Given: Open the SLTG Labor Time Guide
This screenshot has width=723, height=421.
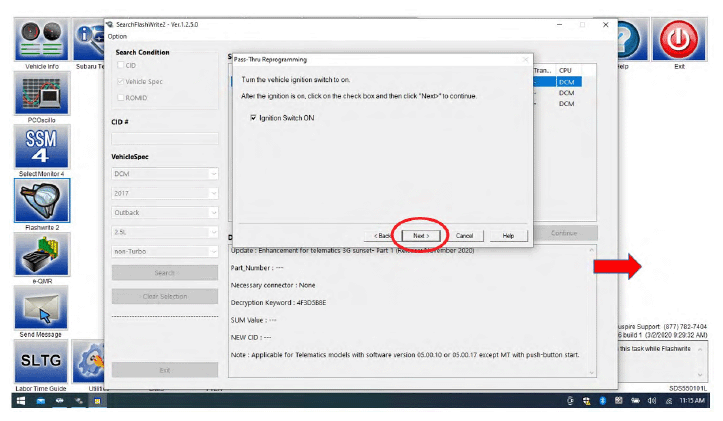Looking at the screenshot, I should pyautogui.click(x=42, y=362).
